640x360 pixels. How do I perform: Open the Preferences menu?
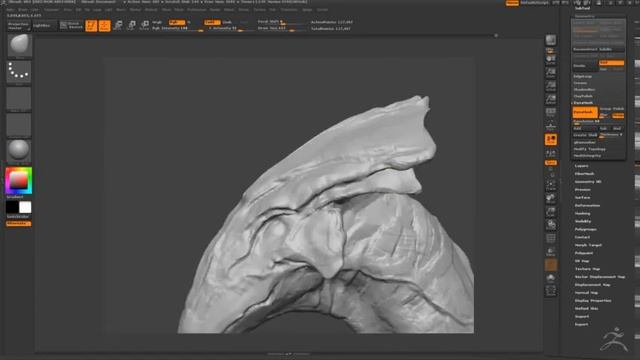pos(197,9)
